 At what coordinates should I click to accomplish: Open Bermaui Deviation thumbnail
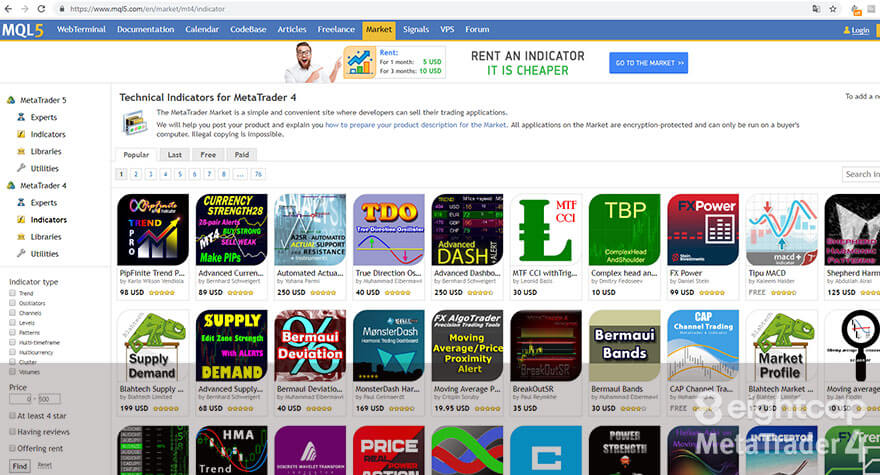pyautogui.click(x=310, y=345)
